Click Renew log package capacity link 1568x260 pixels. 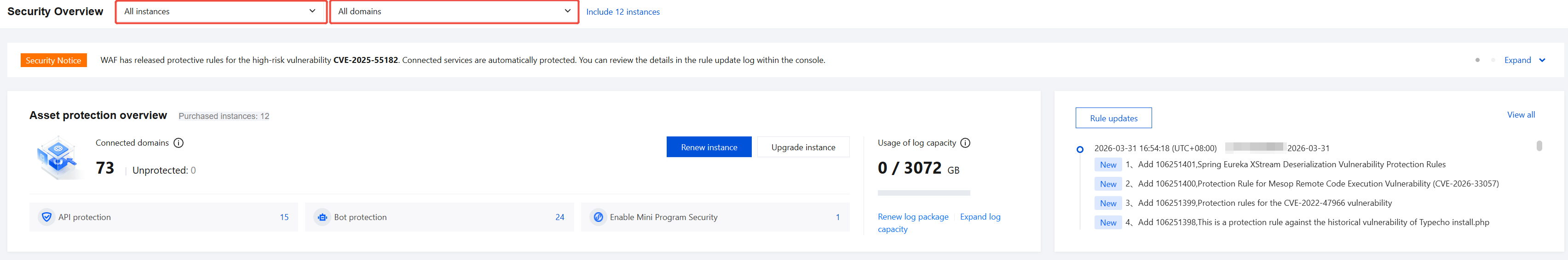[912, 217]
